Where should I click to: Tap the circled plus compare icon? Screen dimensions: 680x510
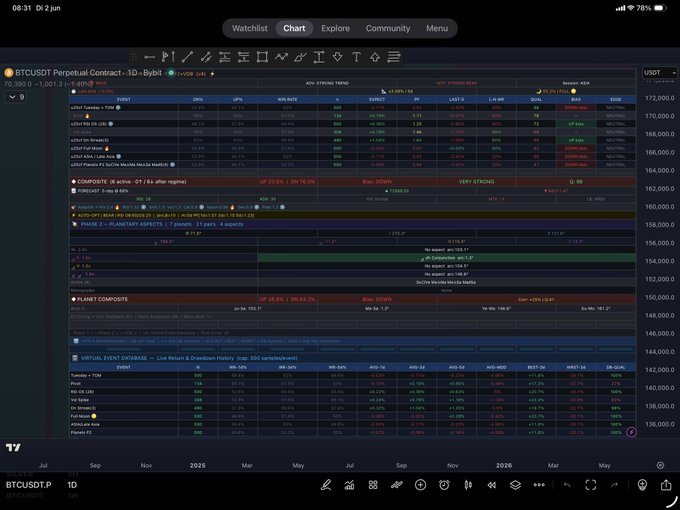[420, 485]
